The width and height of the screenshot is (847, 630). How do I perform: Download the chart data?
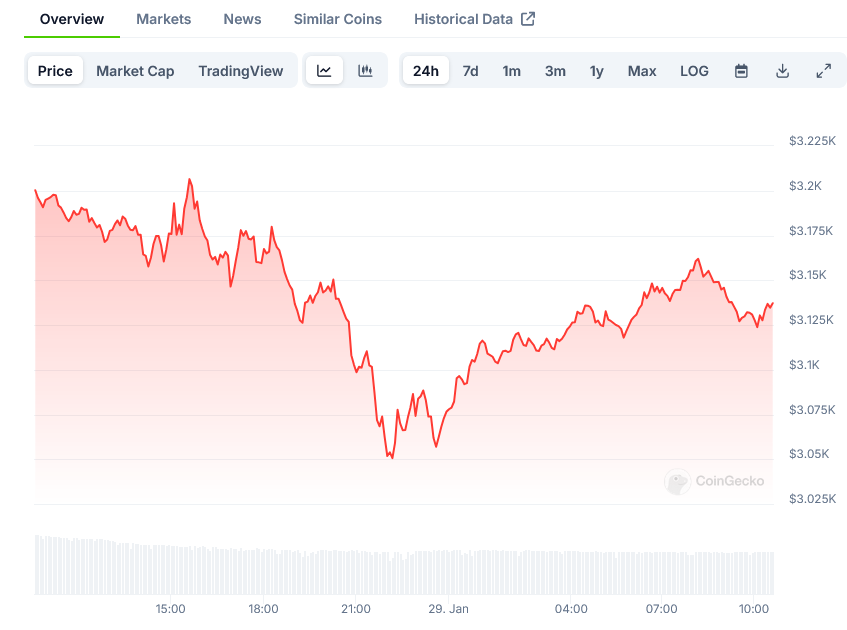coord(782,71)
